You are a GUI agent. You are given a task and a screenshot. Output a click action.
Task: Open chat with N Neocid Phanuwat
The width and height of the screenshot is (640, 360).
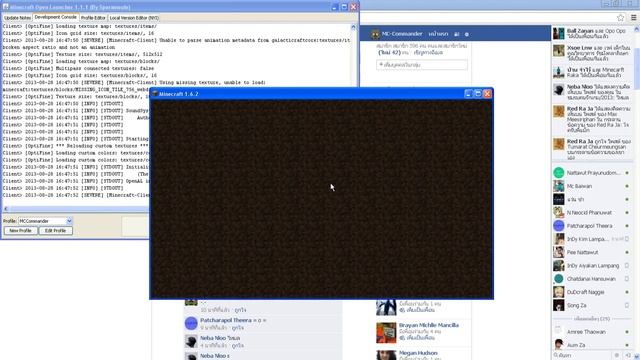pos(592,213)
